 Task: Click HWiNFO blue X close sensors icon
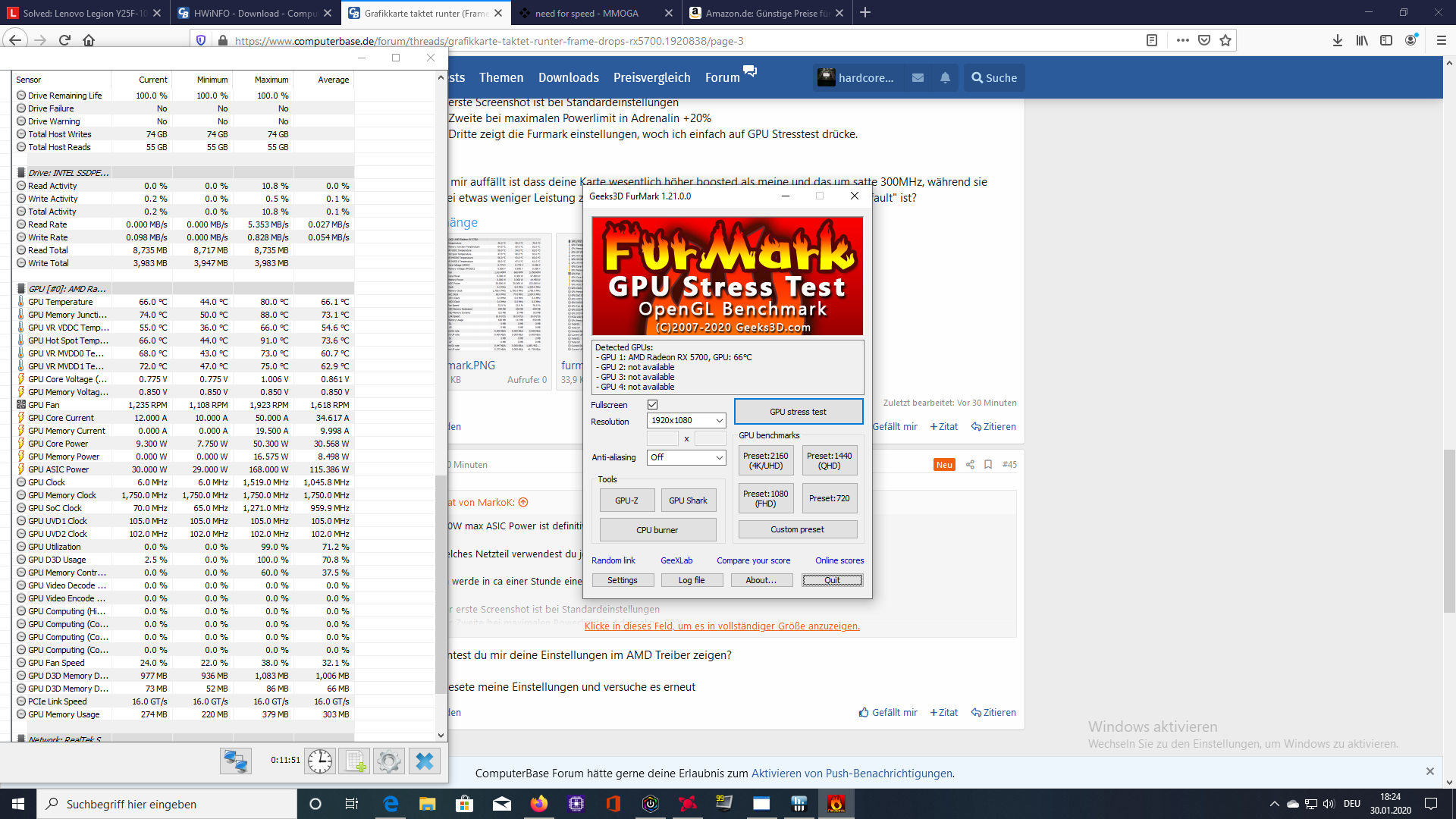pos(425,761)
